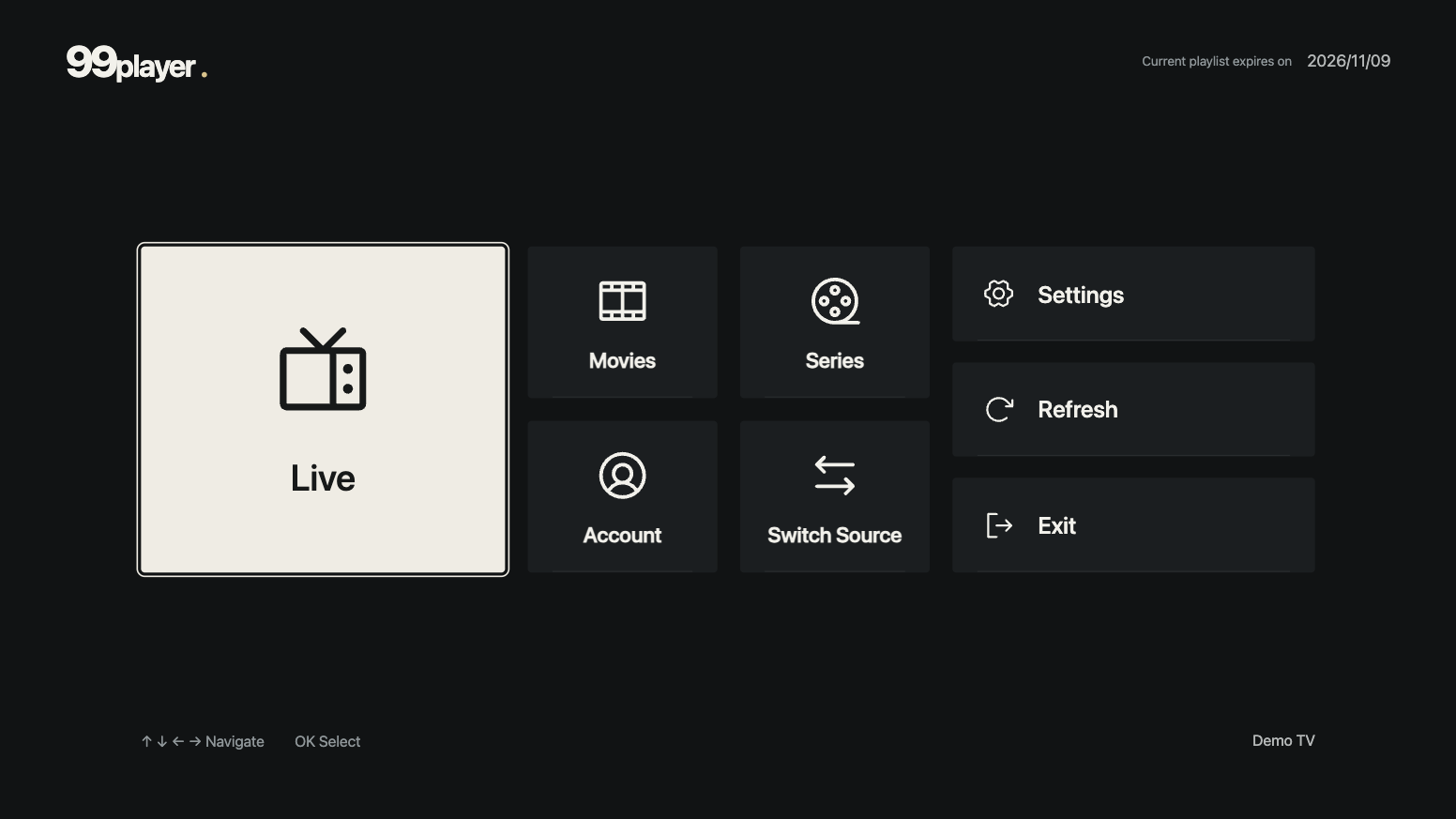
Task: Open the Live TV tile
Action: (323, 410)
